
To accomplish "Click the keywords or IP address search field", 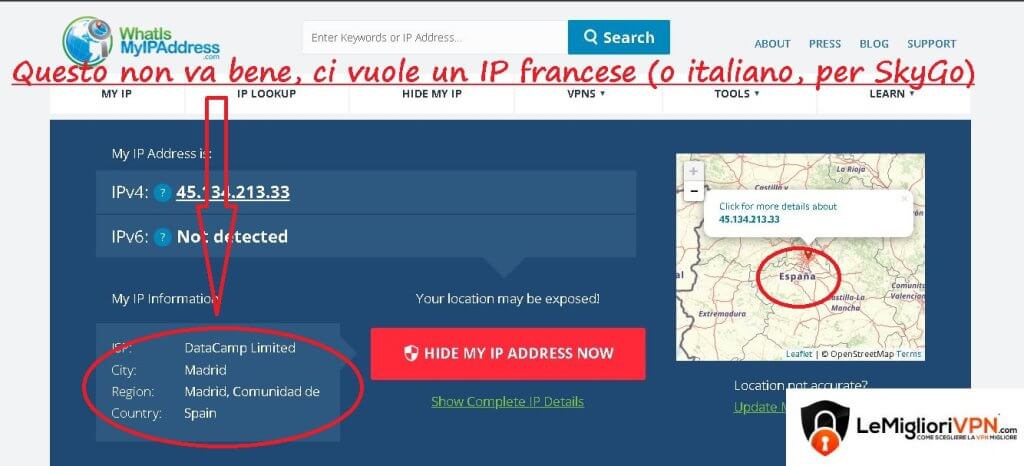I will [435, 37].
